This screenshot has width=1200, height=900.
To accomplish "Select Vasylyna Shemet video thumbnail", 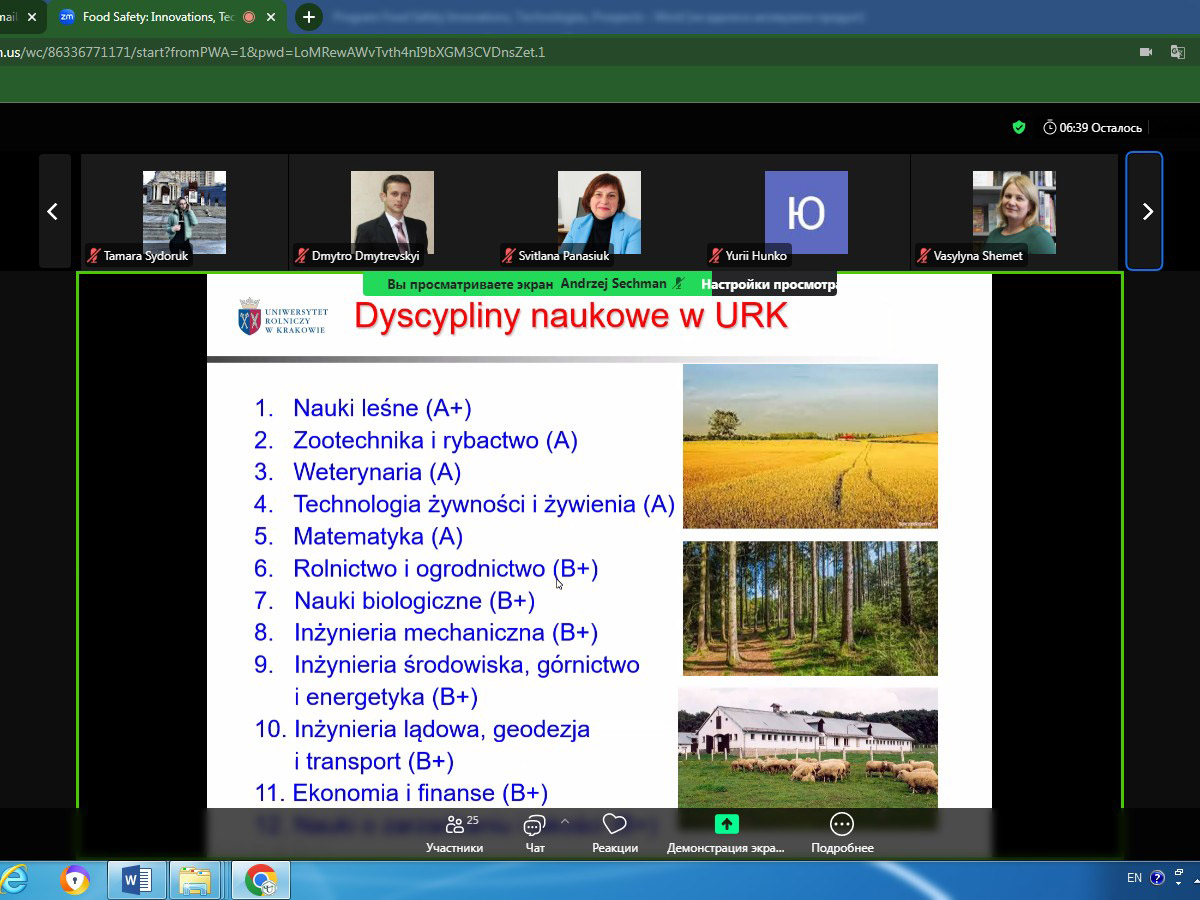I will 1014,212.
